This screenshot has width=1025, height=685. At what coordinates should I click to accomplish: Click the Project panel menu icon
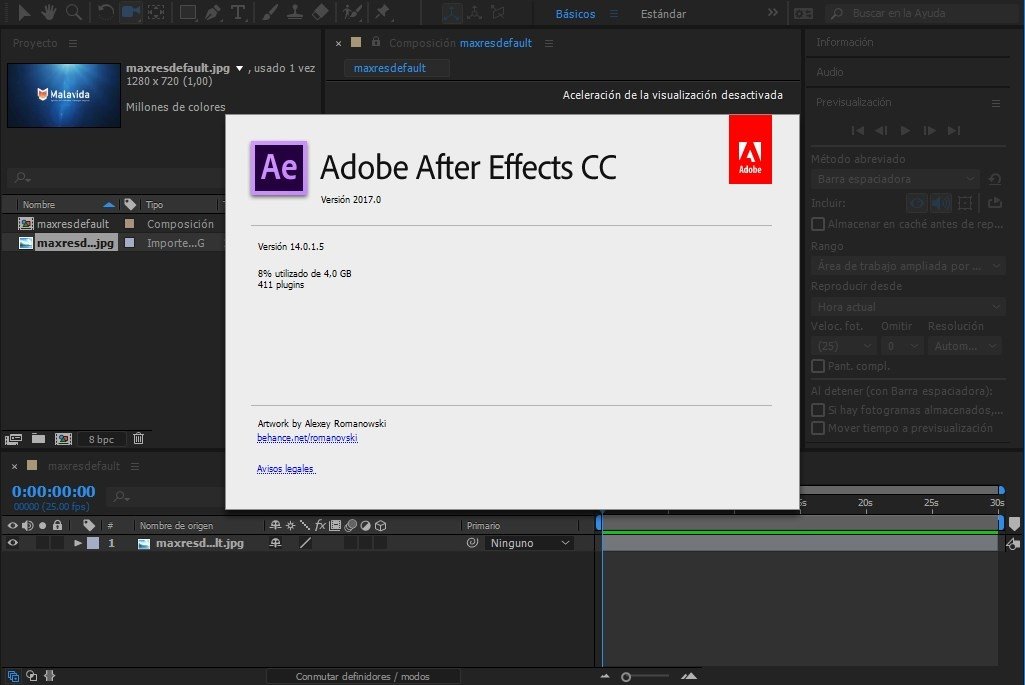click(73, 43)
